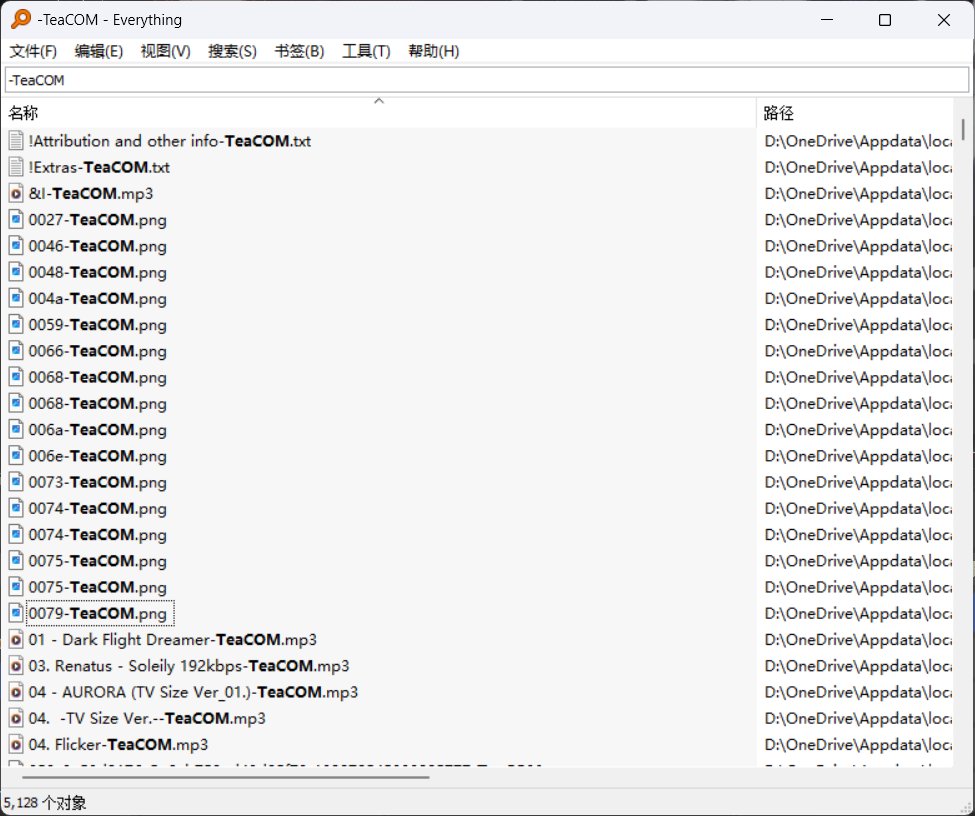Click the sort direction arrow above the name column
The width and height of the screenshot is (975, 816).
pos(379,101)
